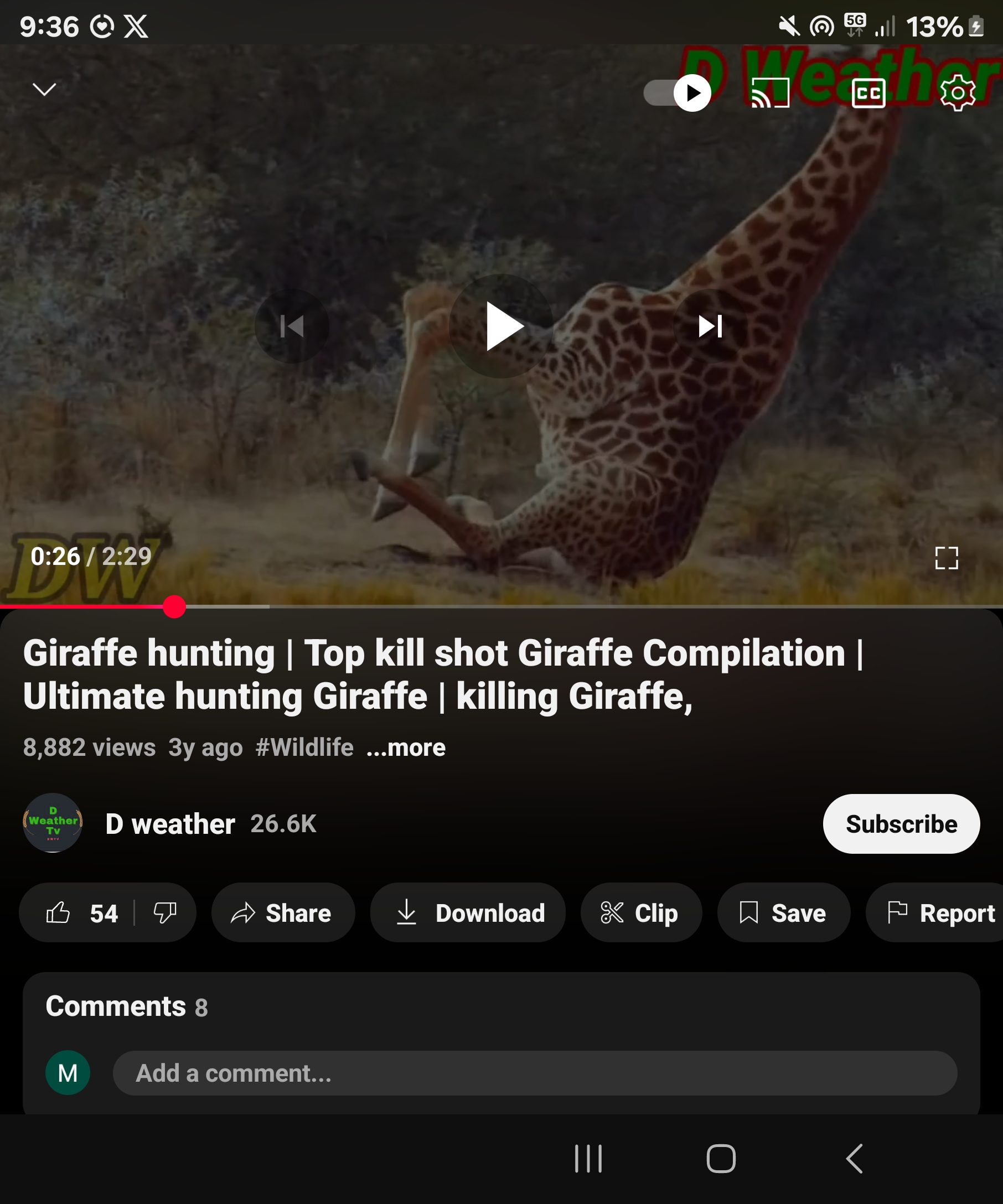1003x1204 pixels.
Task: Enter fullscreen with the corner brackets icon
Action: [x=946, y=557]
